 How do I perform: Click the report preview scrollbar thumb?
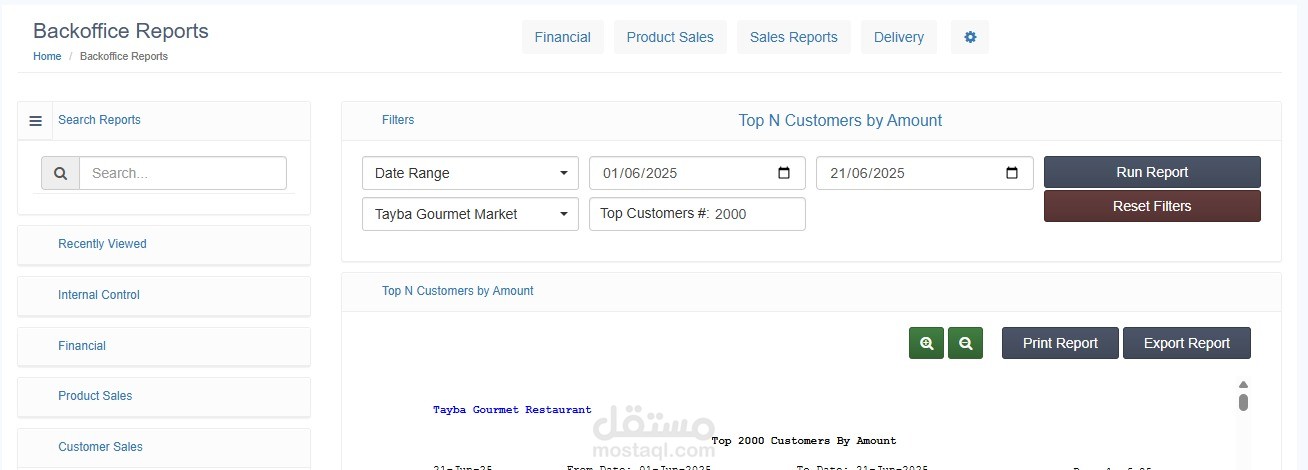pyautogui.click(x=1243, y=402)
